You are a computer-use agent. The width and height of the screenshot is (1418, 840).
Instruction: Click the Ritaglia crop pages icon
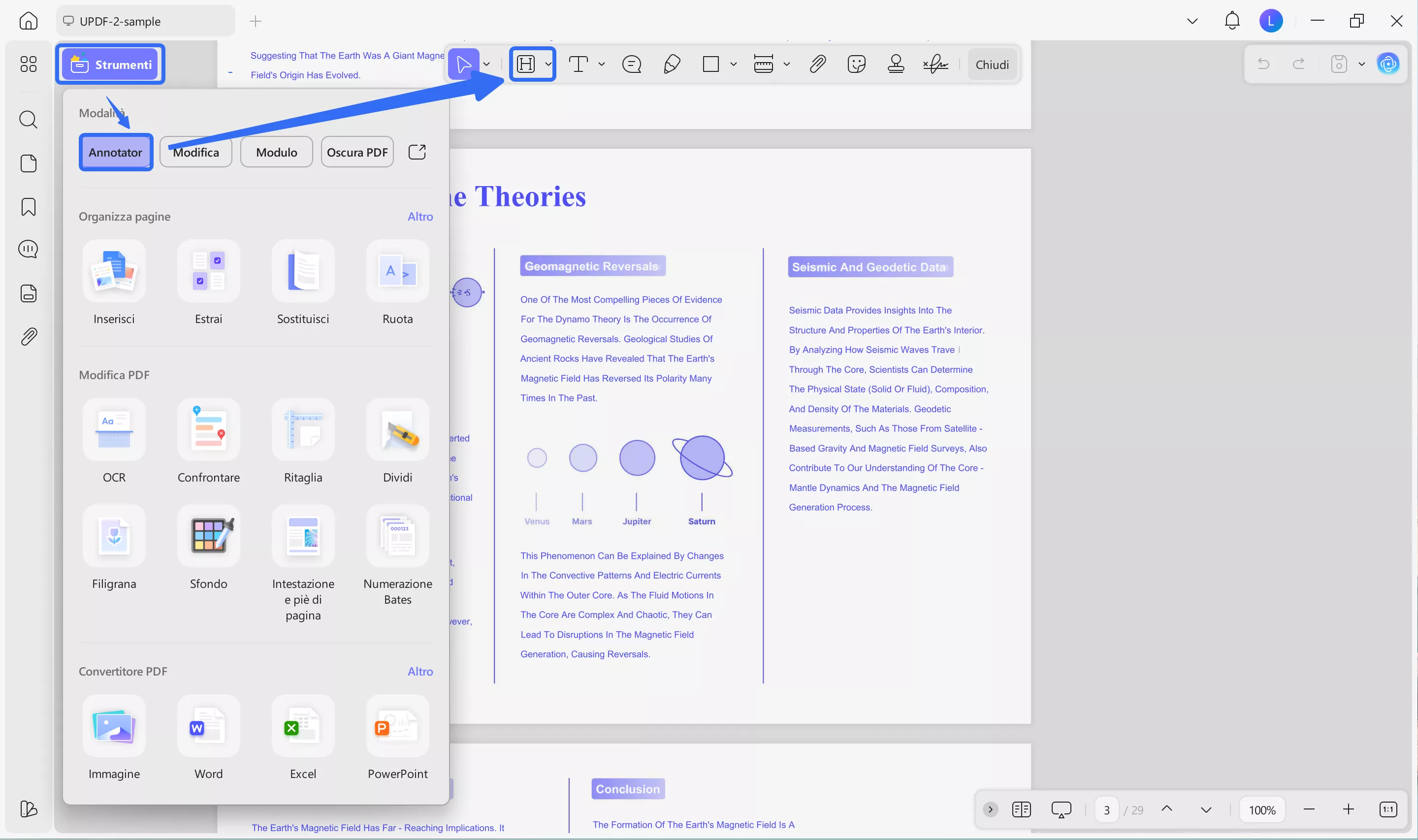coord(303,430)
